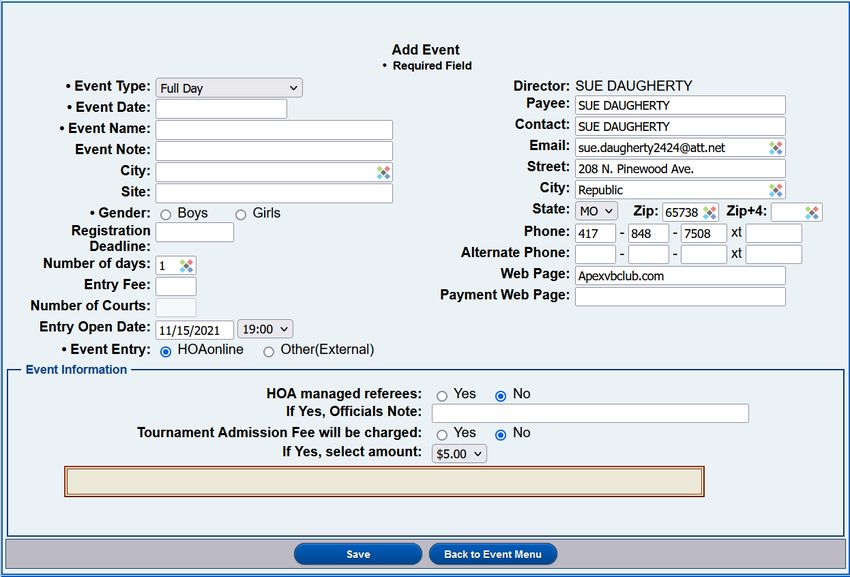Click the Entry Open Date field 11/15/2021
Viewport: 850px width, 577px height.
[x=195, y=330]
